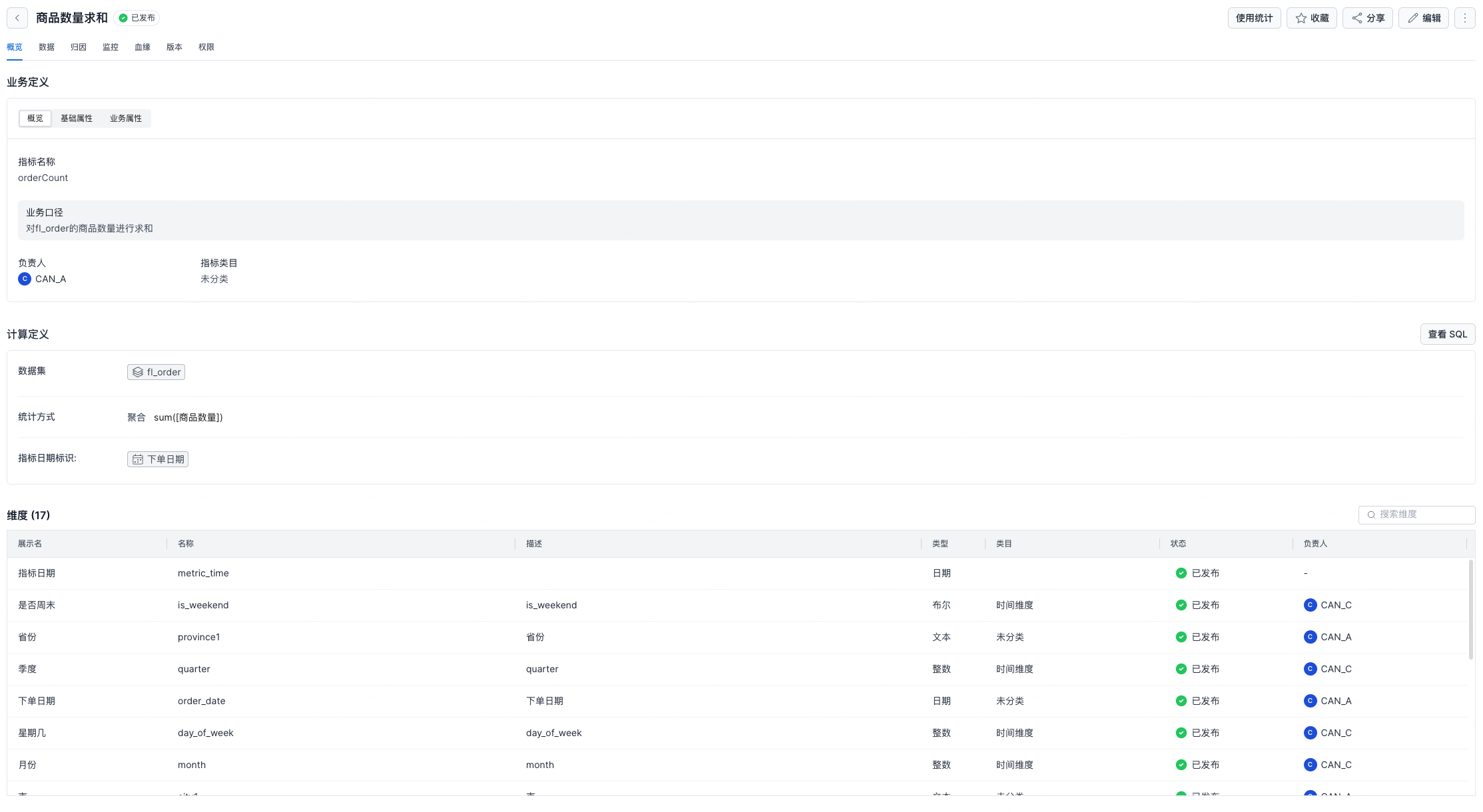This screenshot has width=1483, height=812.
Task: Click the calendar icon on 下单日期 tag
Action: (138, 459)
